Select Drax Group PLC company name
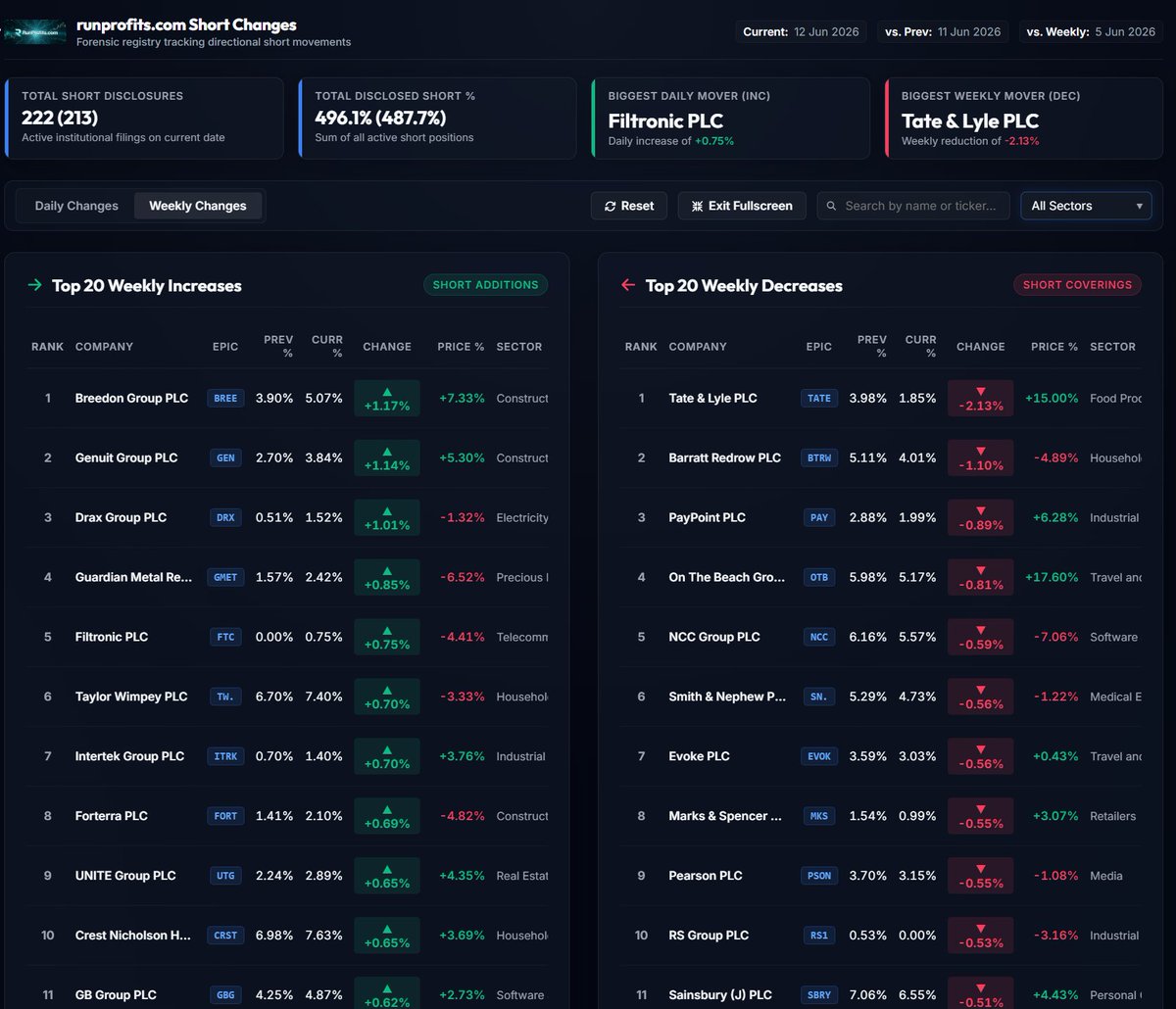 tap(121, 517)
